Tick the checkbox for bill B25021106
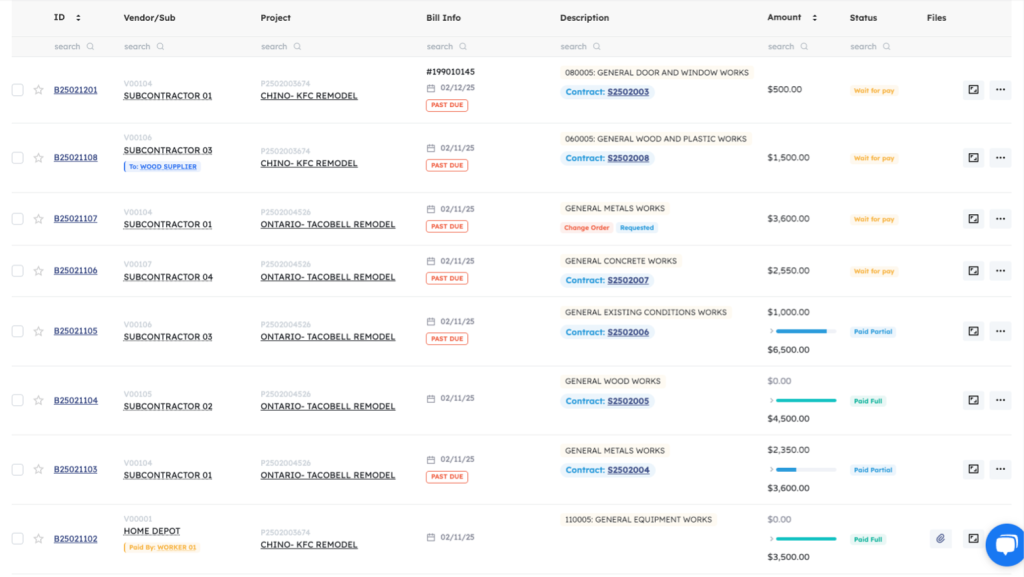Viewport: 1024px width, 577px height. (17, 271)
